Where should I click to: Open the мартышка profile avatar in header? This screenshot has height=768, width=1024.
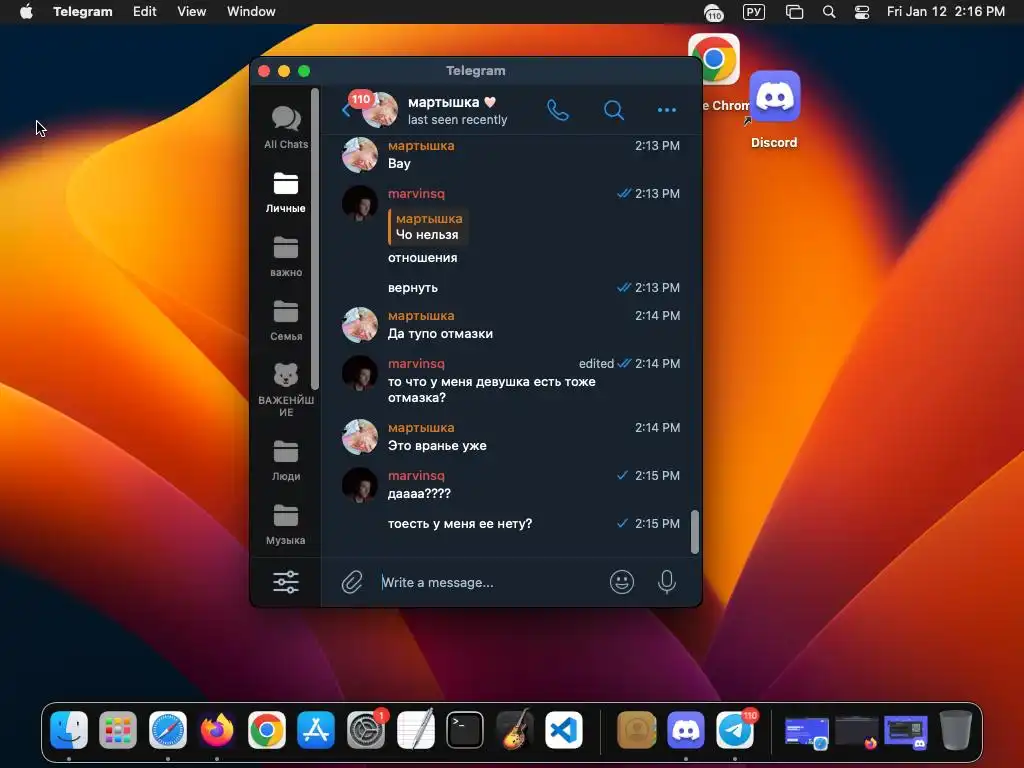[379, 110]
